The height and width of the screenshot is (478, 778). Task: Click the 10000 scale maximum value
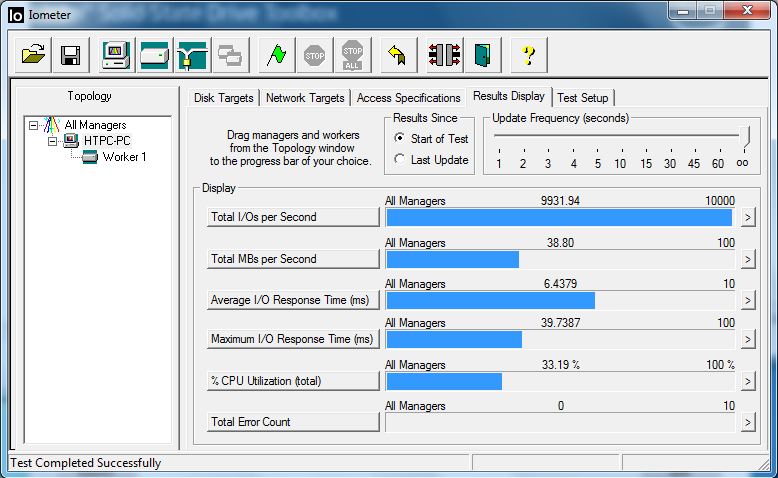720,201
